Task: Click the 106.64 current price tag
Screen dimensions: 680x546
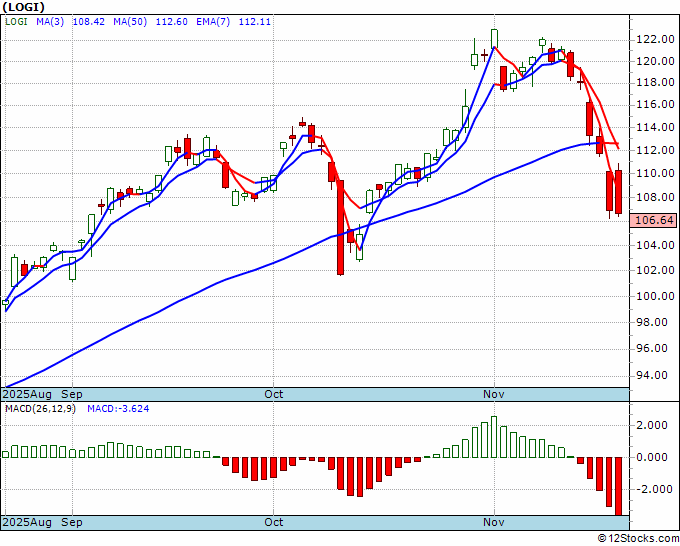Action: click(654, 220)
